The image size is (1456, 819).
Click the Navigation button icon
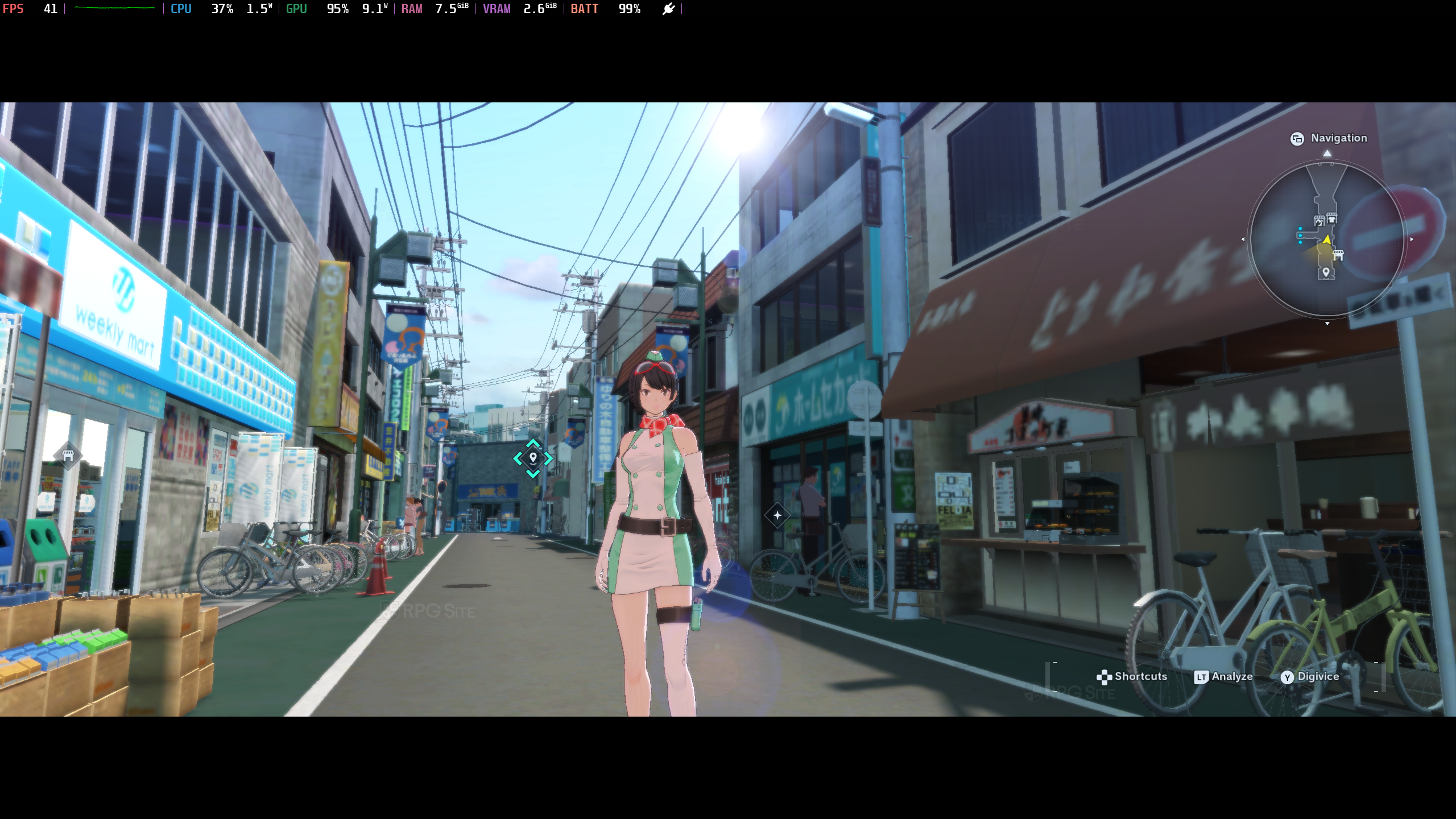1297,139
